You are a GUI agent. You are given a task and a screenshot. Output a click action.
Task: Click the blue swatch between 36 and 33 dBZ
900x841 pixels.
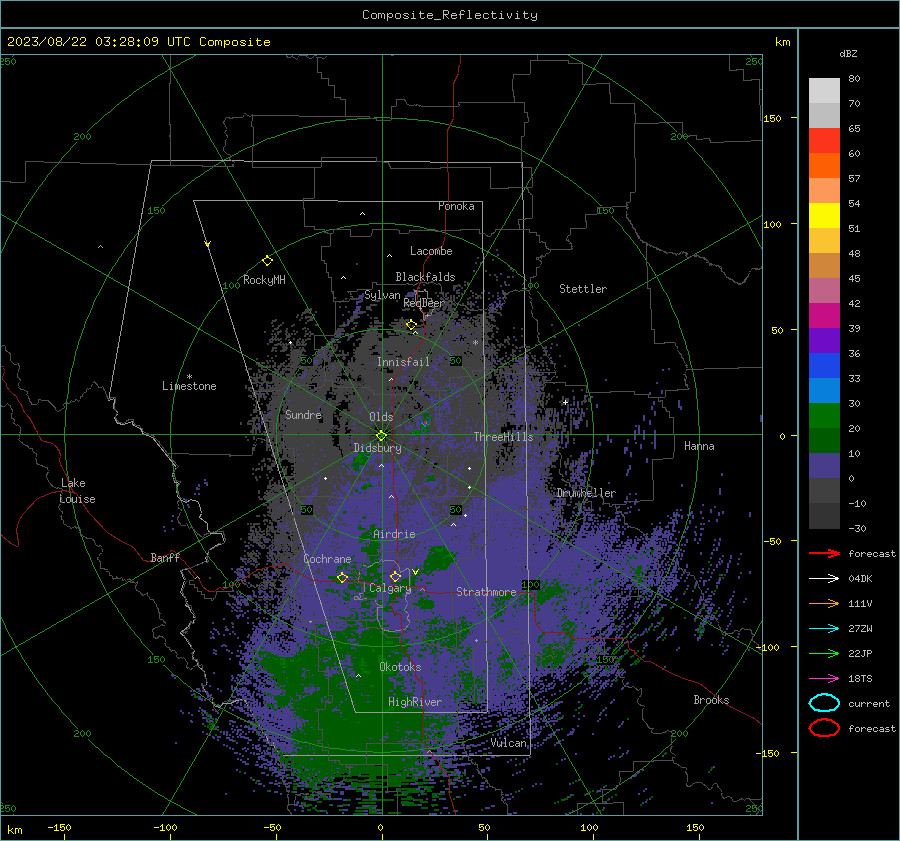pyautogui.click(x=824, y=366)
